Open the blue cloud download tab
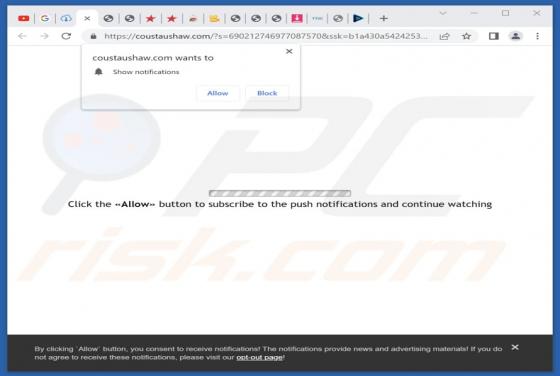Screen dimensions: 560x376 66,18
